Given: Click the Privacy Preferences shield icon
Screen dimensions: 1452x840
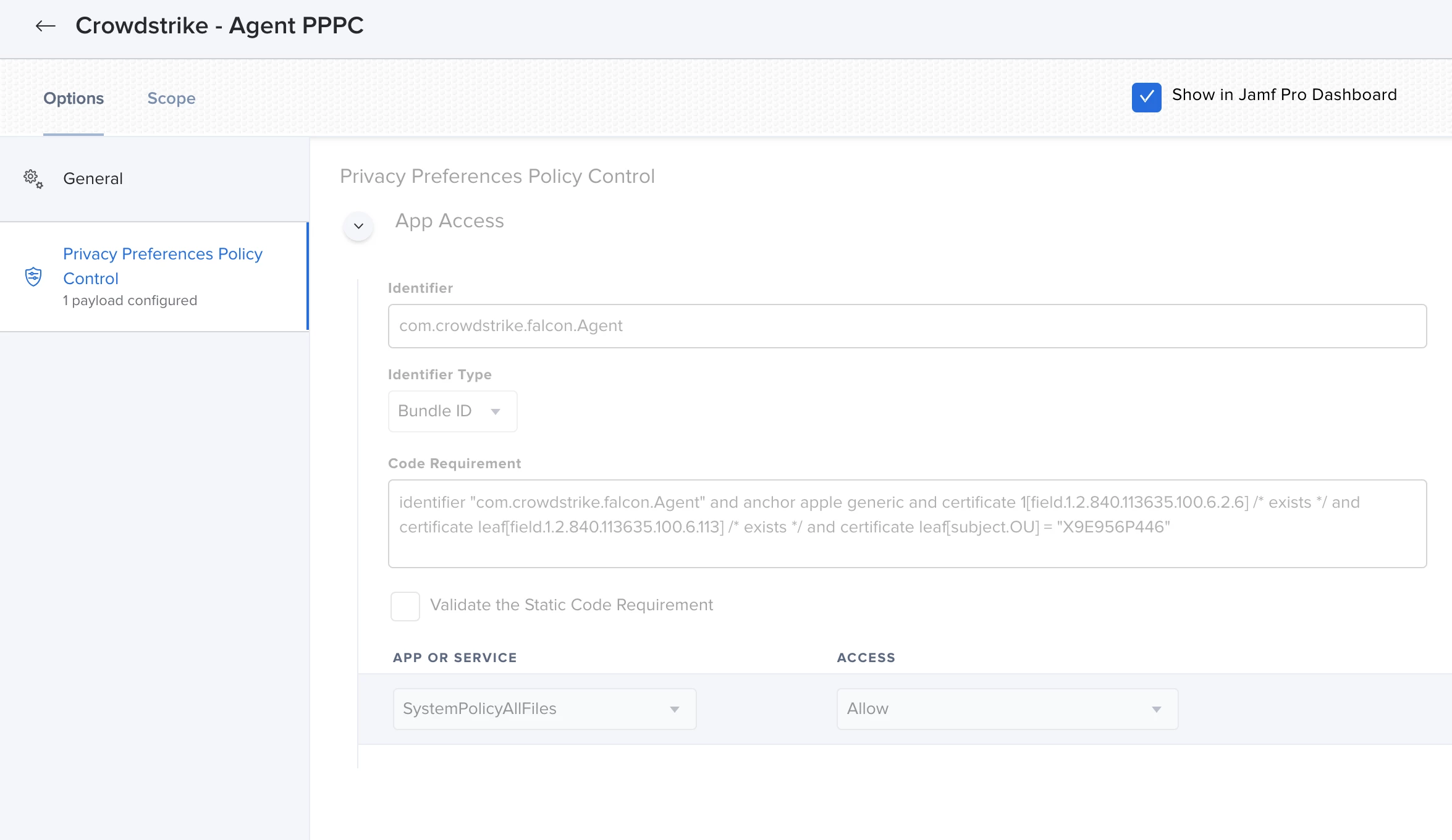Looking at the screenshot, I should (x=33, y=277).
